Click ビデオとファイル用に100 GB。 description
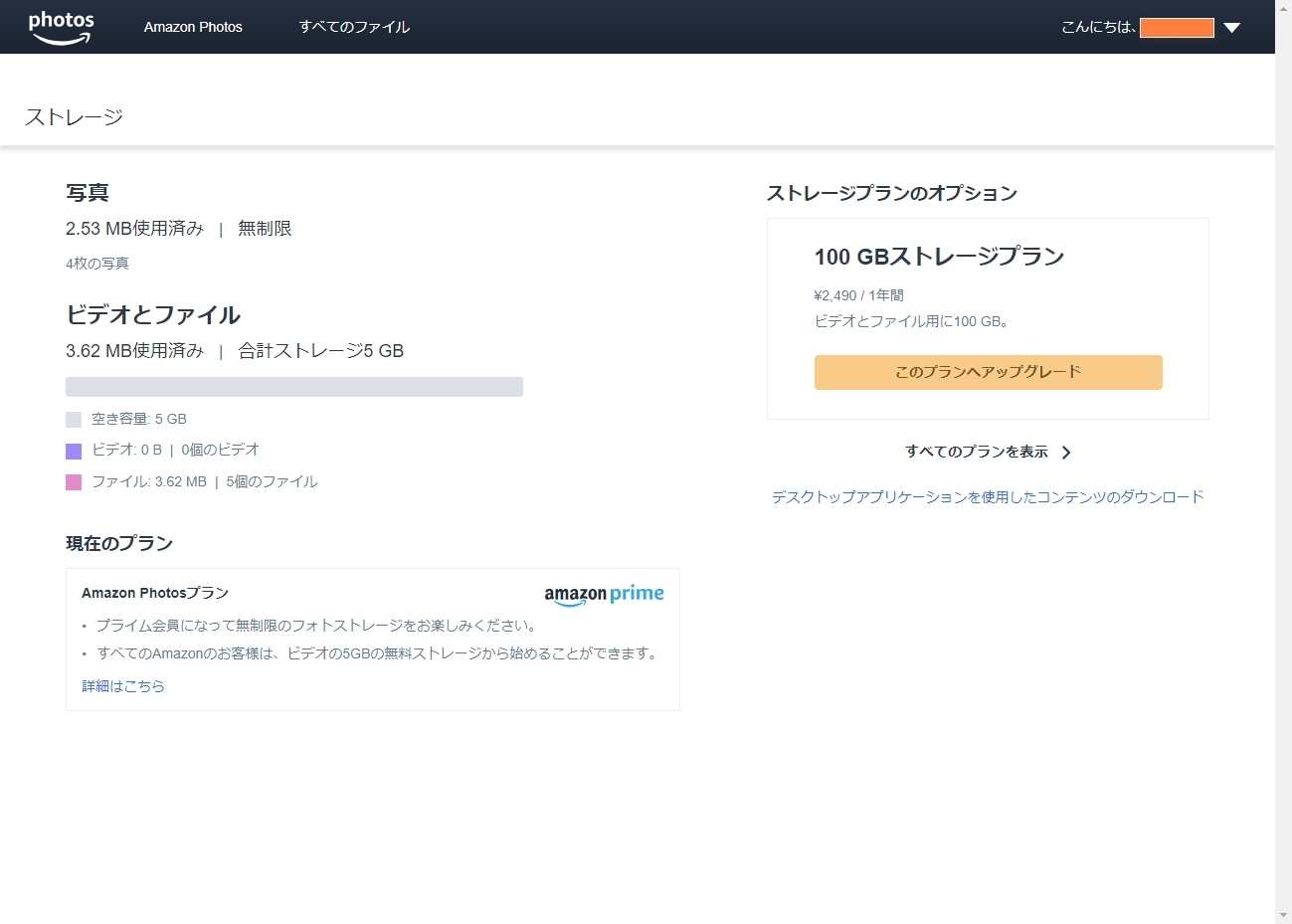Image resolution: width=1292 pixels, height=924 pixels. pyautogui.click(x=913, y=321)
